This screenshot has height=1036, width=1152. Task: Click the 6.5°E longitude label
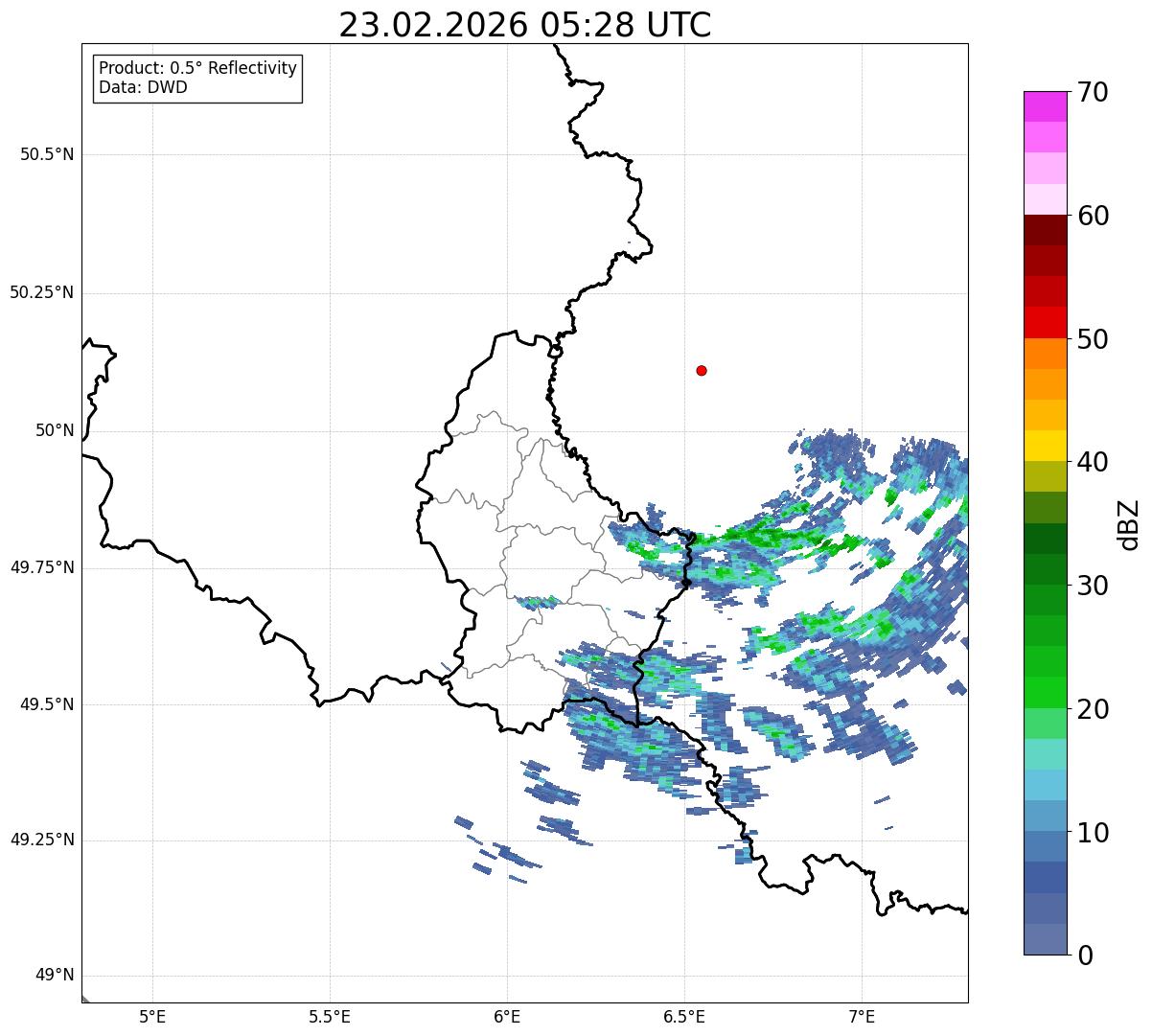684,1016
